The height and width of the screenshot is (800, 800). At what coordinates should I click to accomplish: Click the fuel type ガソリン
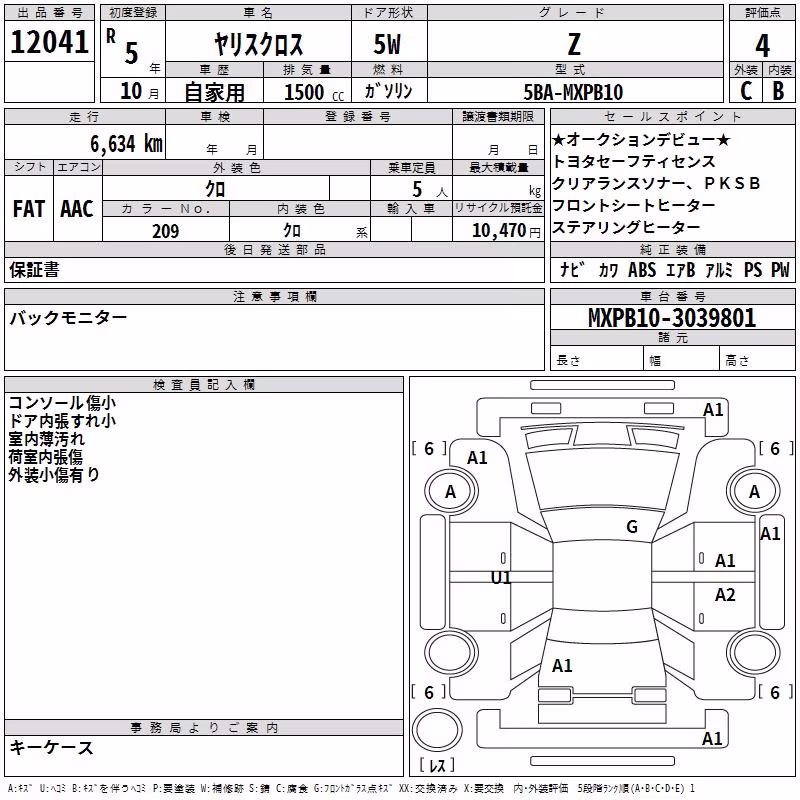pos(389,91)
